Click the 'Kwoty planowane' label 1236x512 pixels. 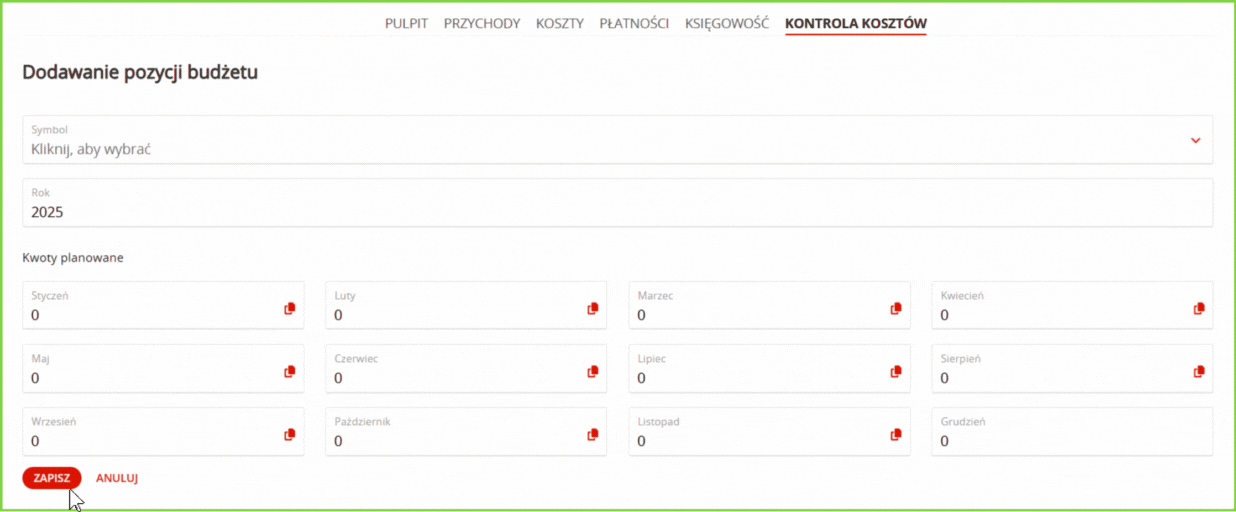tap(73, 258)
